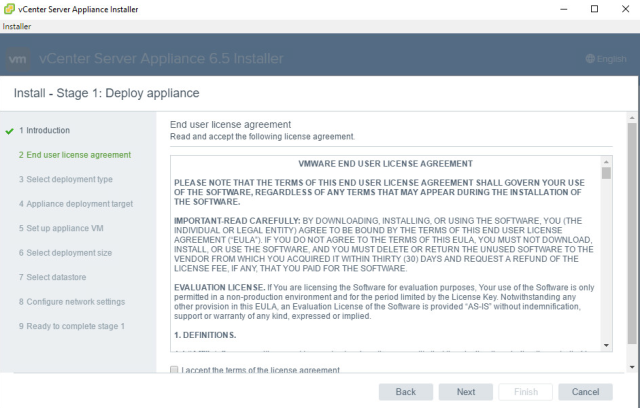
Task: Click the vm logo in the header
Action: 18,60
